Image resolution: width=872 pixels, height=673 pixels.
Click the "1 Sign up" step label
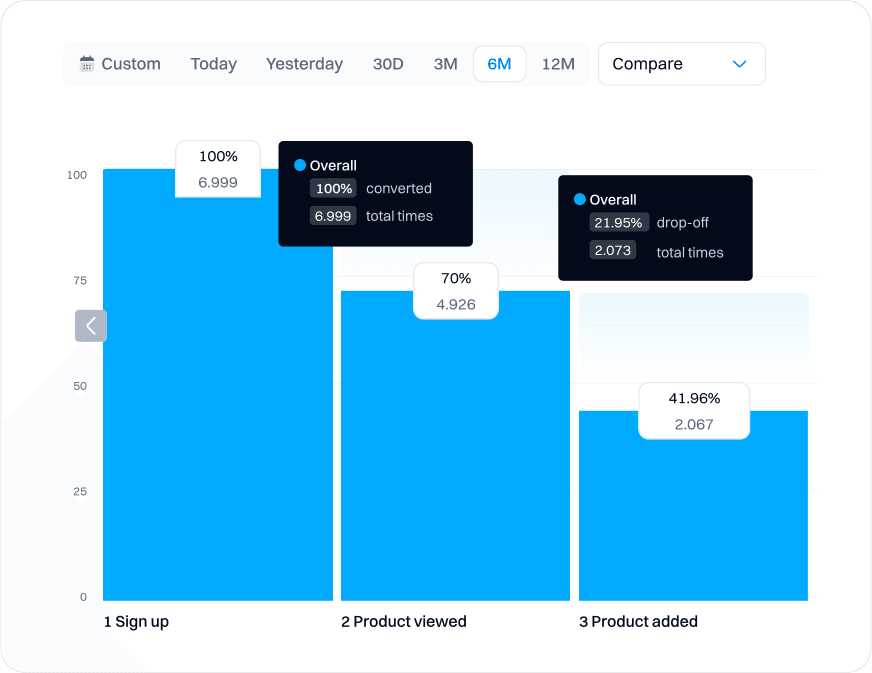click(137, 621)
